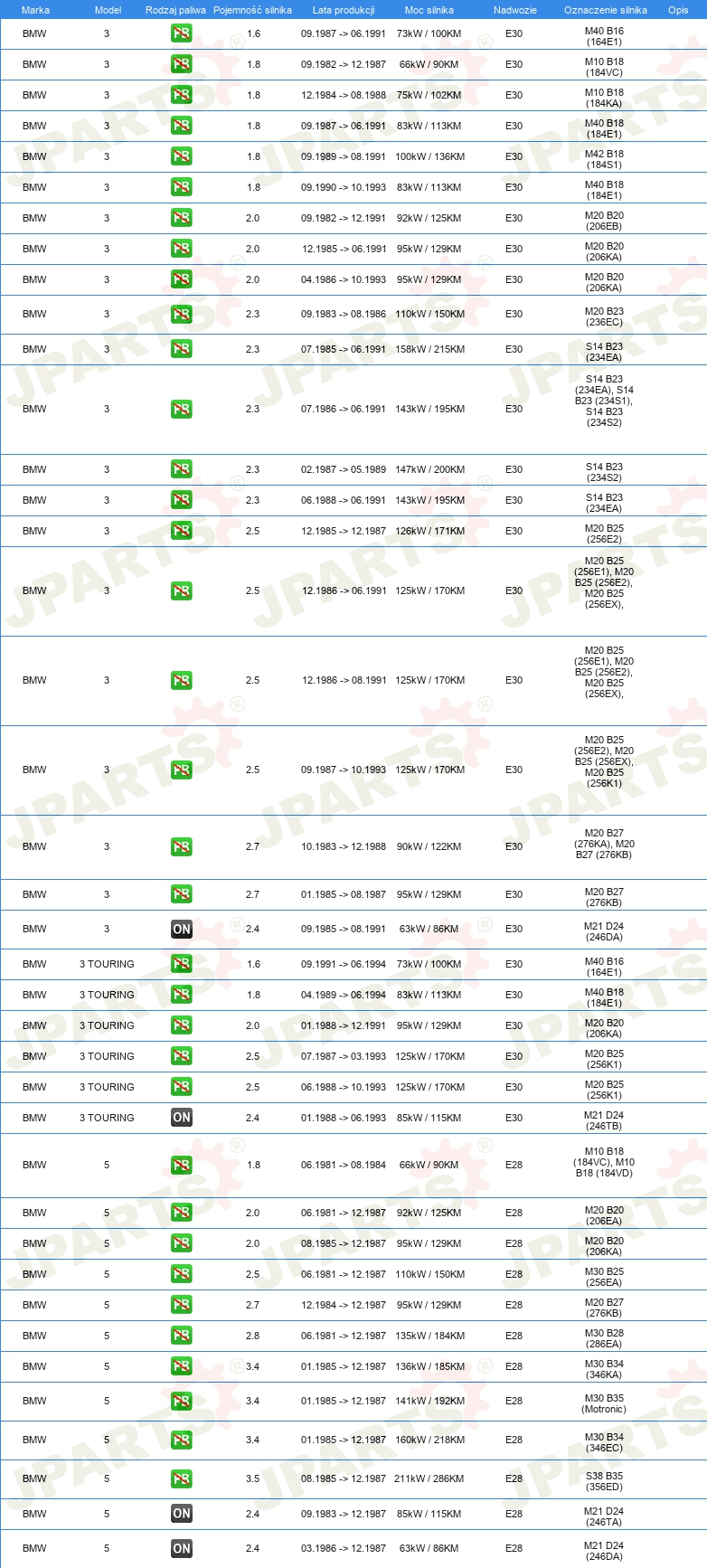Click diesel ON icon in E30 63kW/86KM row
707x1568 pixels.
tap(182, 929)
